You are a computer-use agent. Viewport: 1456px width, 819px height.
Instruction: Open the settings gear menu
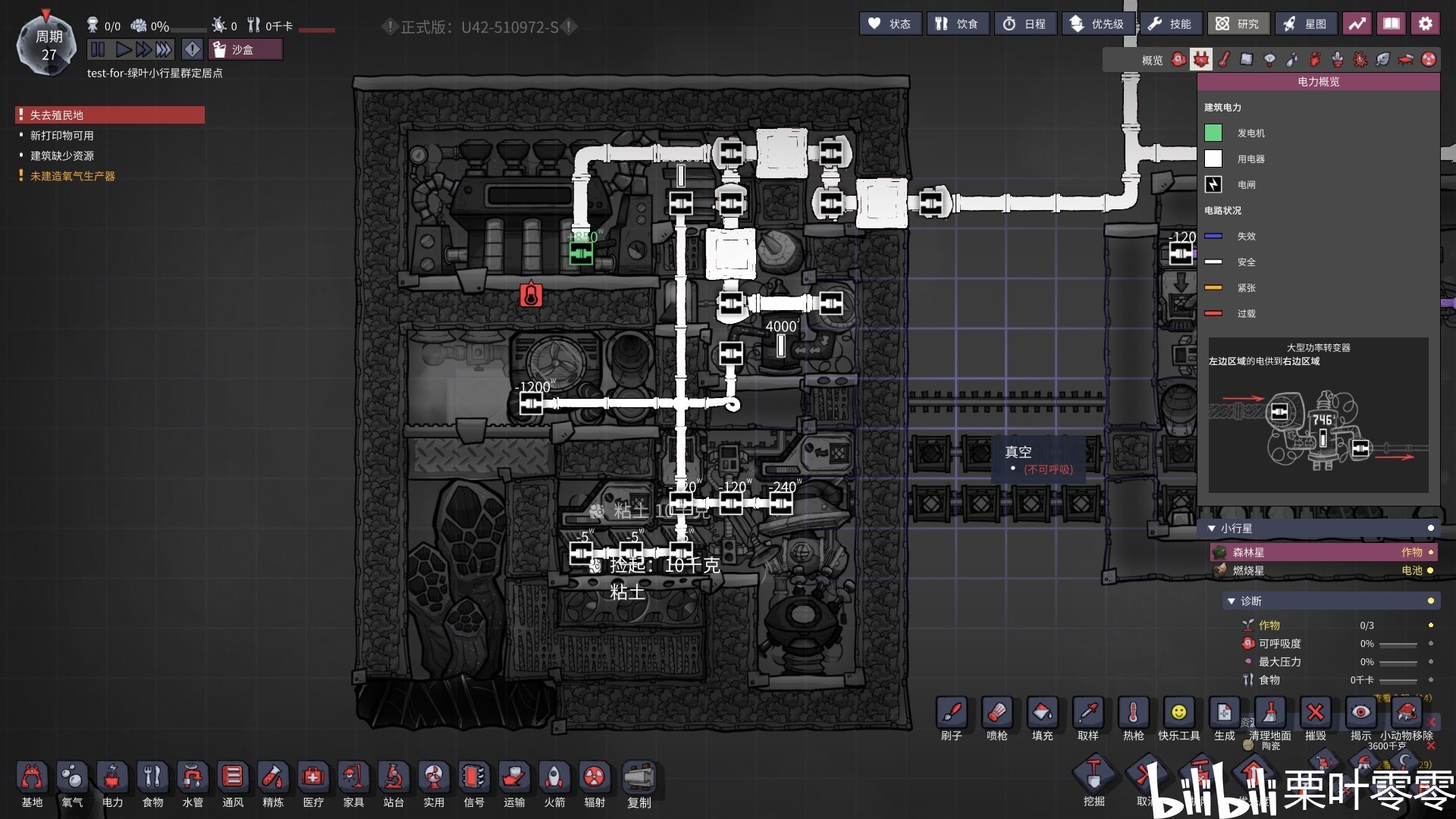pyautogui.click(x=1426, y=24)
